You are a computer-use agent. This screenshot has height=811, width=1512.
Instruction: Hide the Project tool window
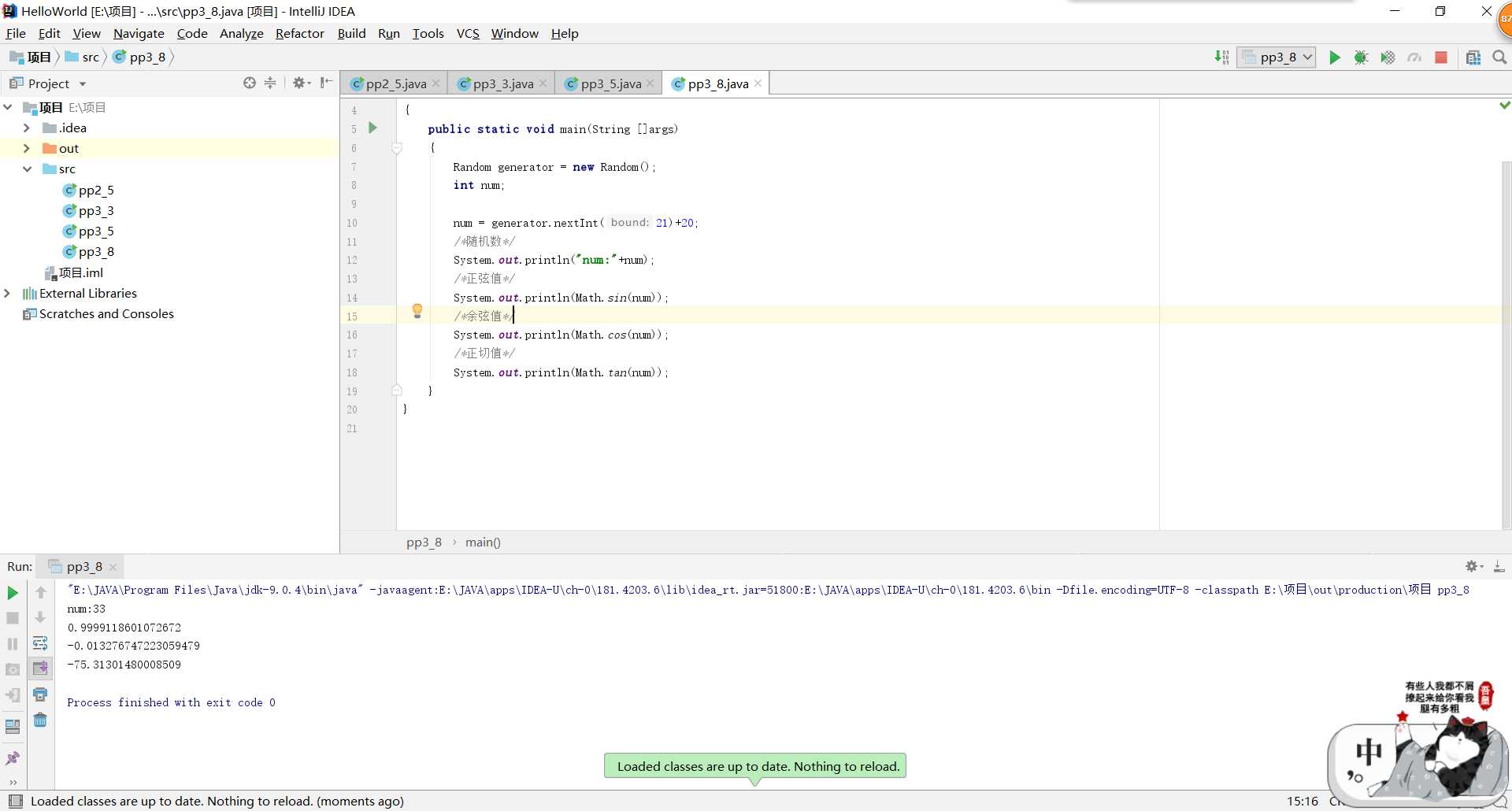click(326, 83)
